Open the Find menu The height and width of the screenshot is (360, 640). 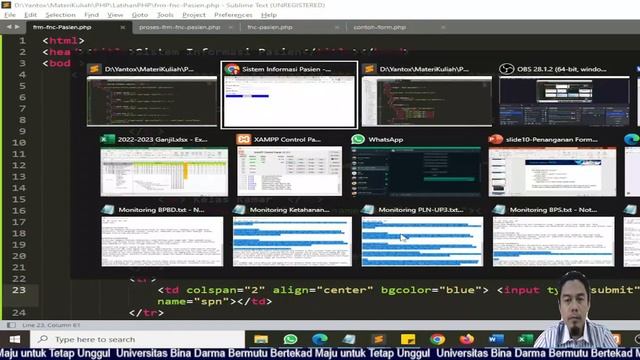pyautogui.click(x=91, y=15)
